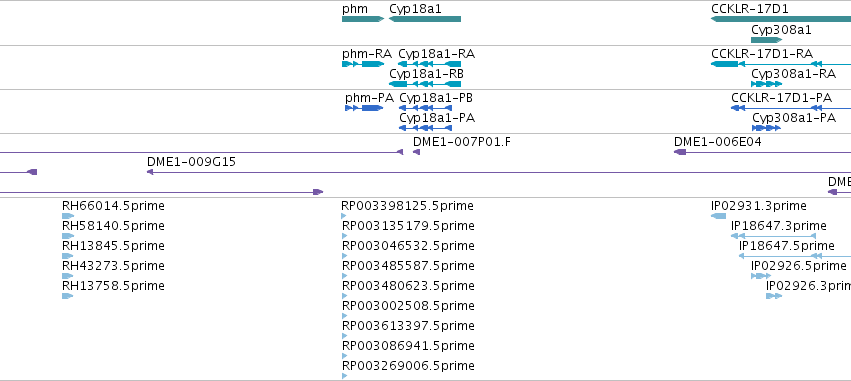This screenshot has width=851, height=381.
Task: Click the Cyp18a1-RB transcript glyph
Action: [425, 84]
